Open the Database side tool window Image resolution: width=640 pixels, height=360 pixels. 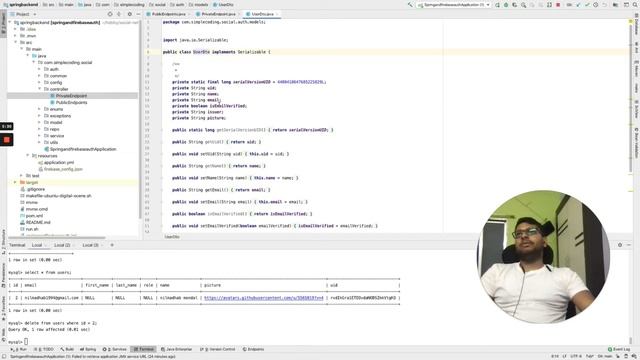636,24
